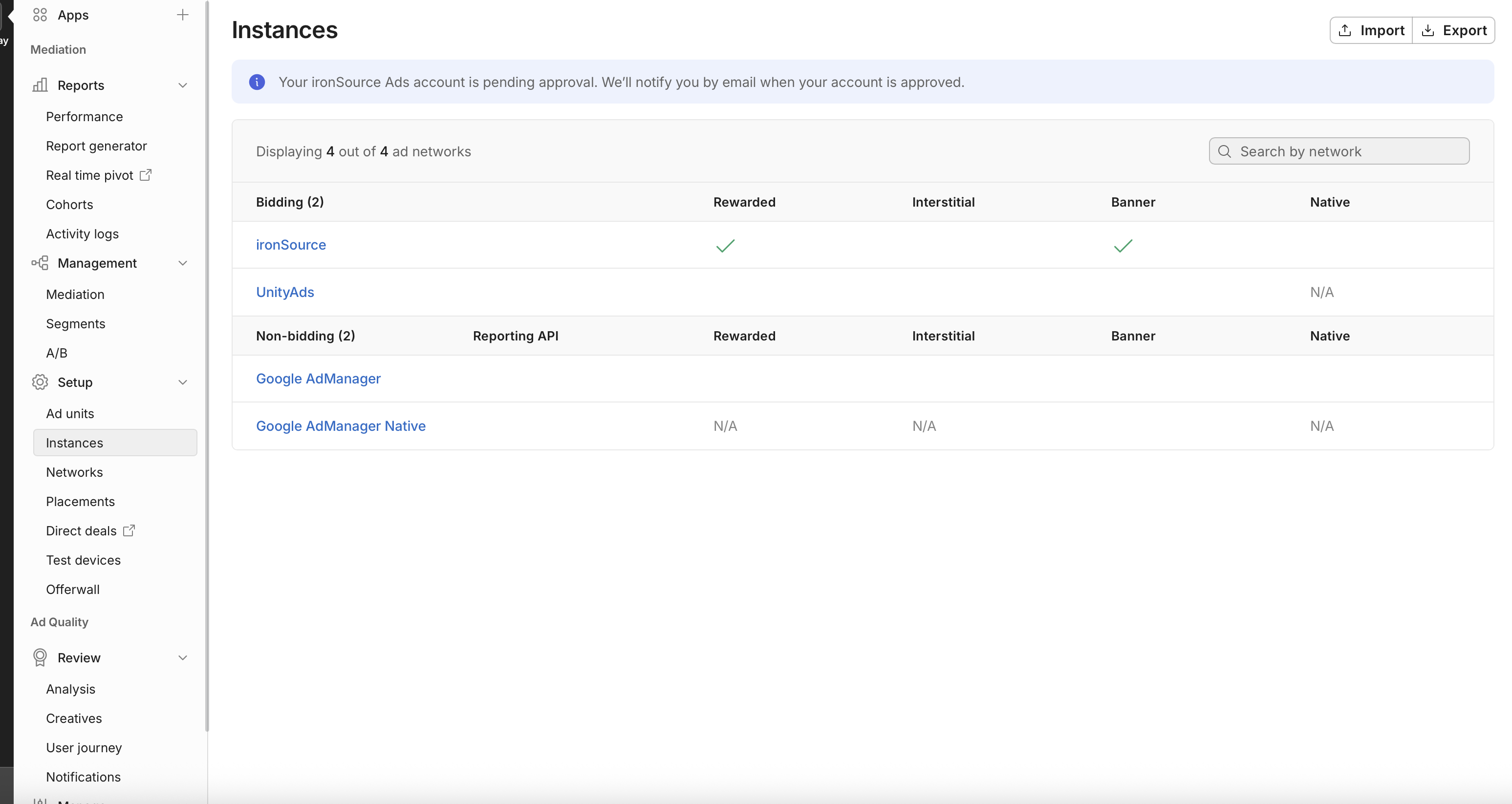The height and width of the screenshot is (804, 1512).
Task: Open the Google AdManager Native link
Action: pos(341,425)
